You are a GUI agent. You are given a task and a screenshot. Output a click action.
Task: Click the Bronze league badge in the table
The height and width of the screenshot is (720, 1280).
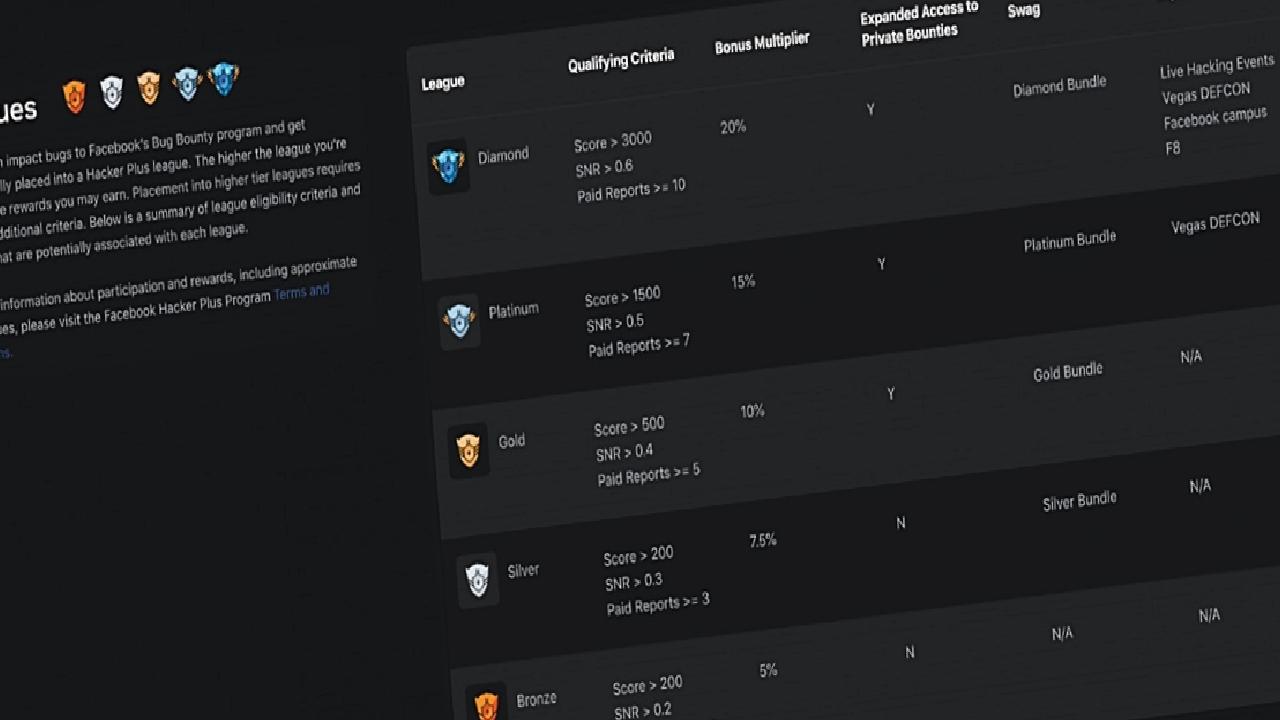[487, 704]
